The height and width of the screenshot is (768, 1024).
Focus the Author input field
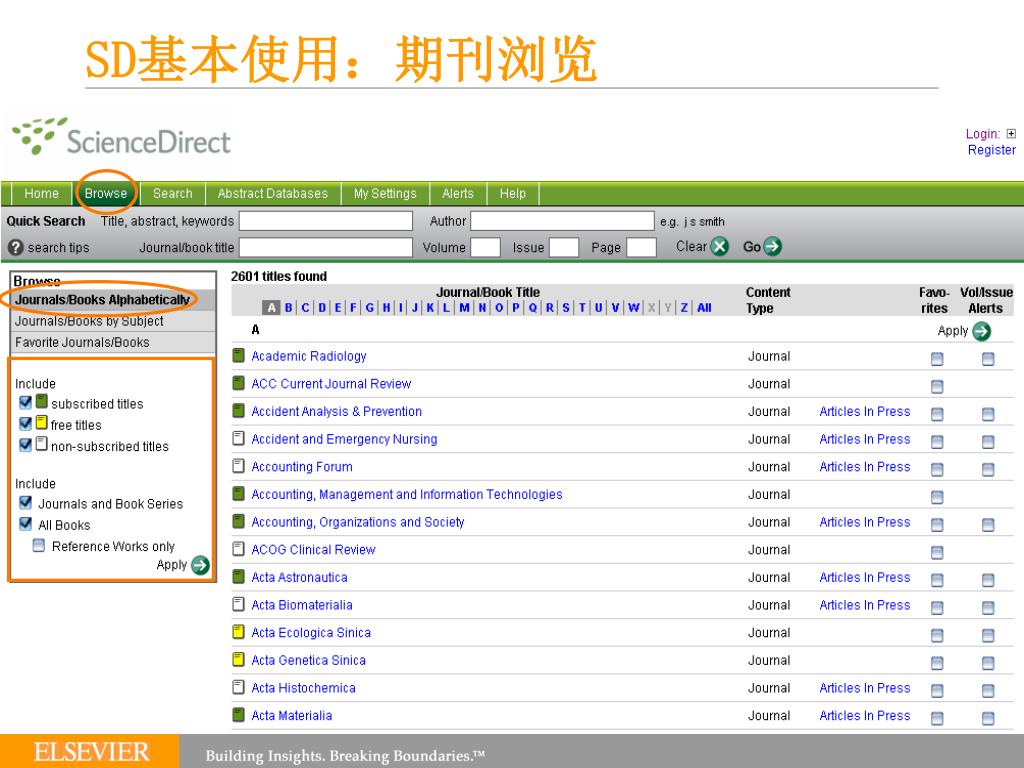pos(562,221)
